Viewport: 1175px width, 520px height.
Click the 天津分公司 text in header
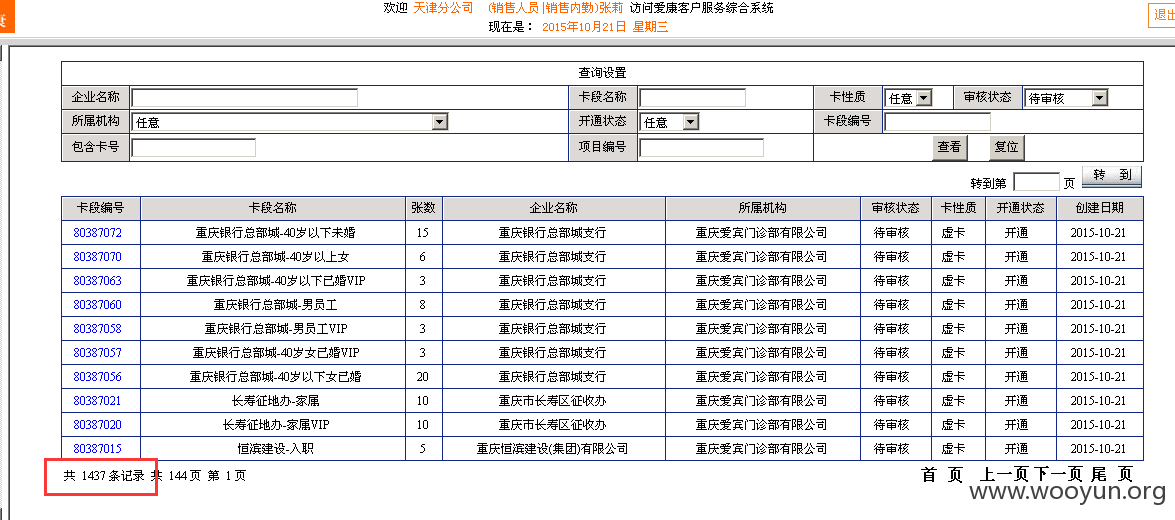pos(444,8)
